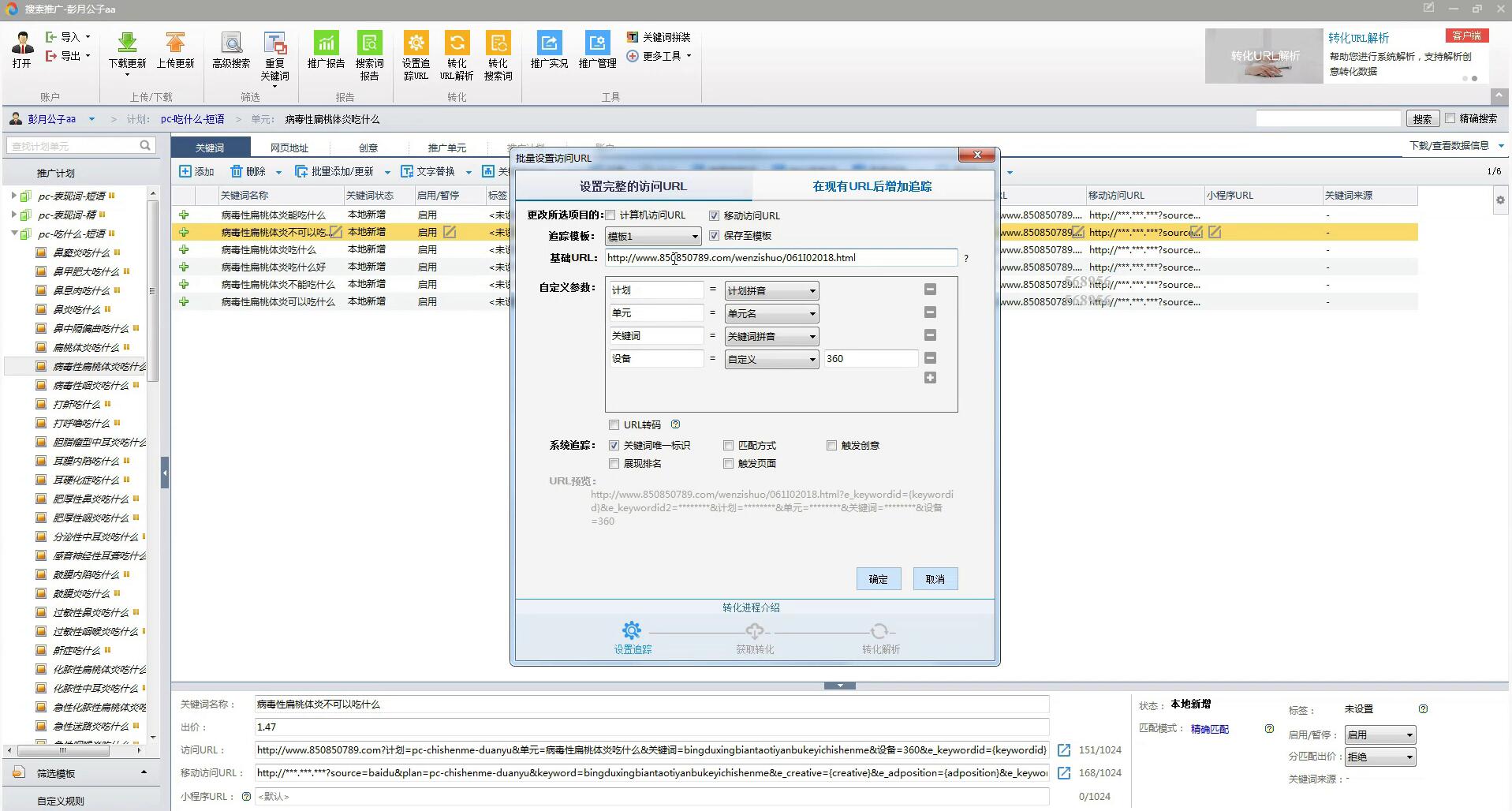Toggle the URL转码 checkbox

(614, 425)
